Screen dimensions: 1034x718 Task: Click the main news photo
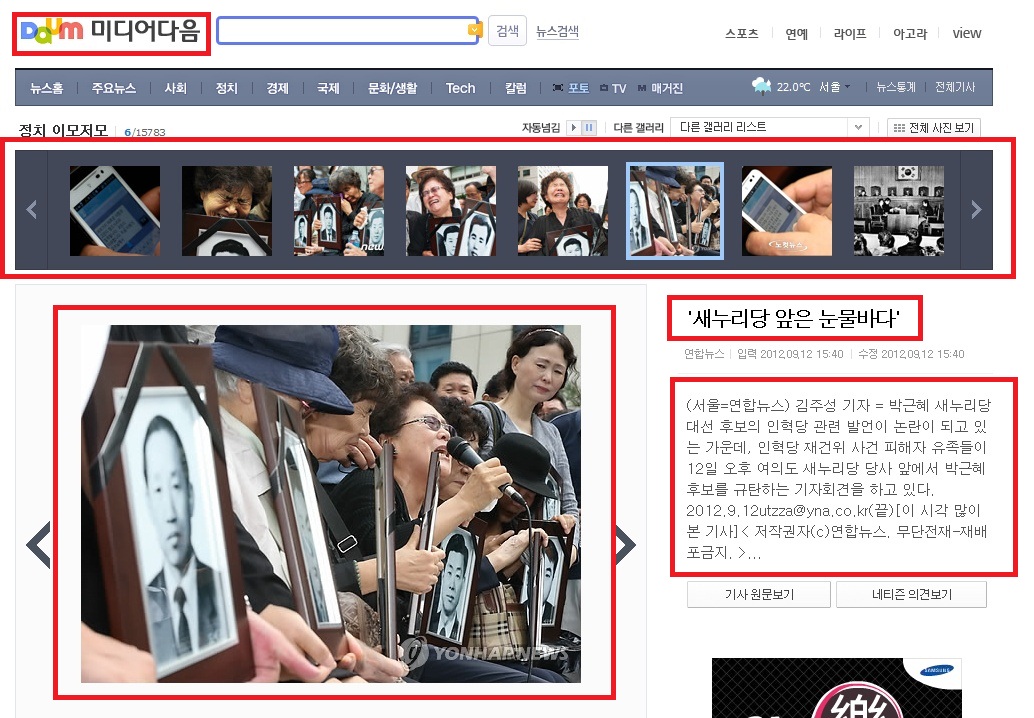tap(331, 504)
